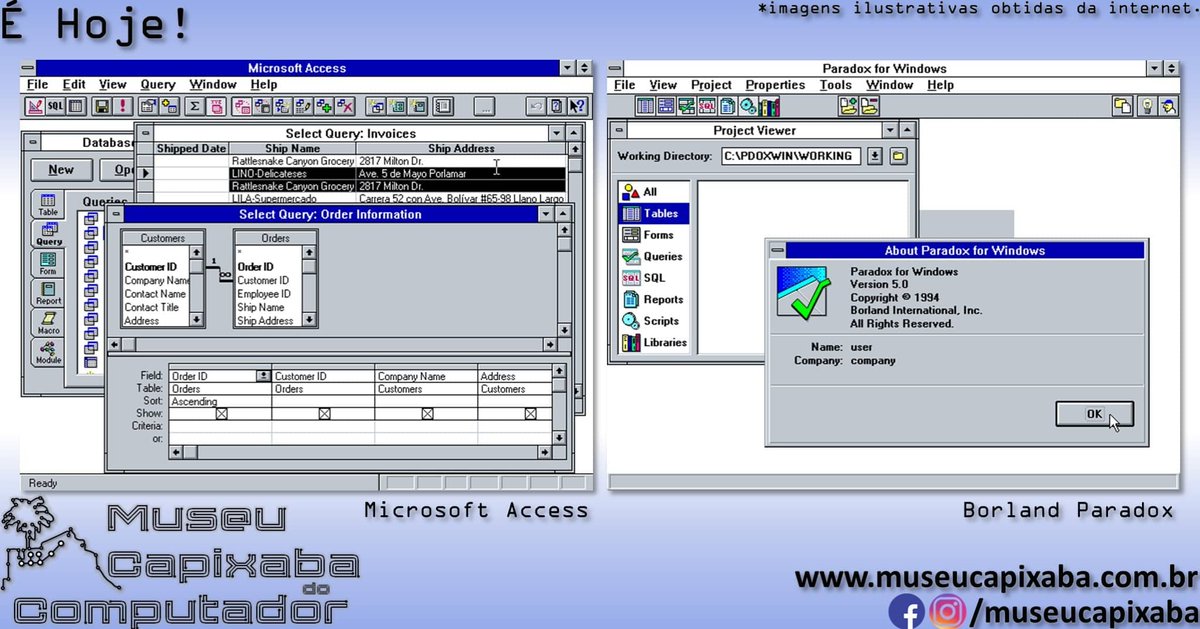This screenshot has width=1200, height=629.
Task: Expand the Working Directory dropdown in Paradox
Action: click(875, 156)
